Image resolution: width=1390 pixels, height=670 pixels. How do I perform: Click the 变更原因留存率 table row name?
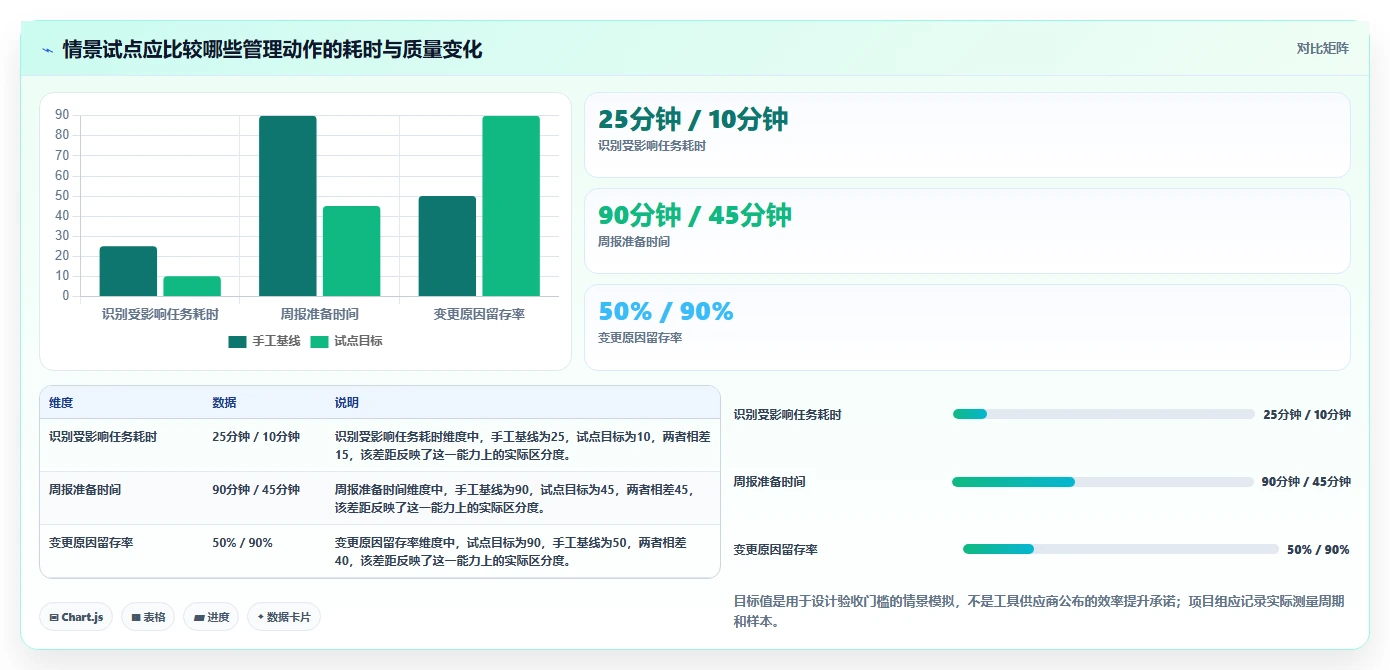click(91, 543)
